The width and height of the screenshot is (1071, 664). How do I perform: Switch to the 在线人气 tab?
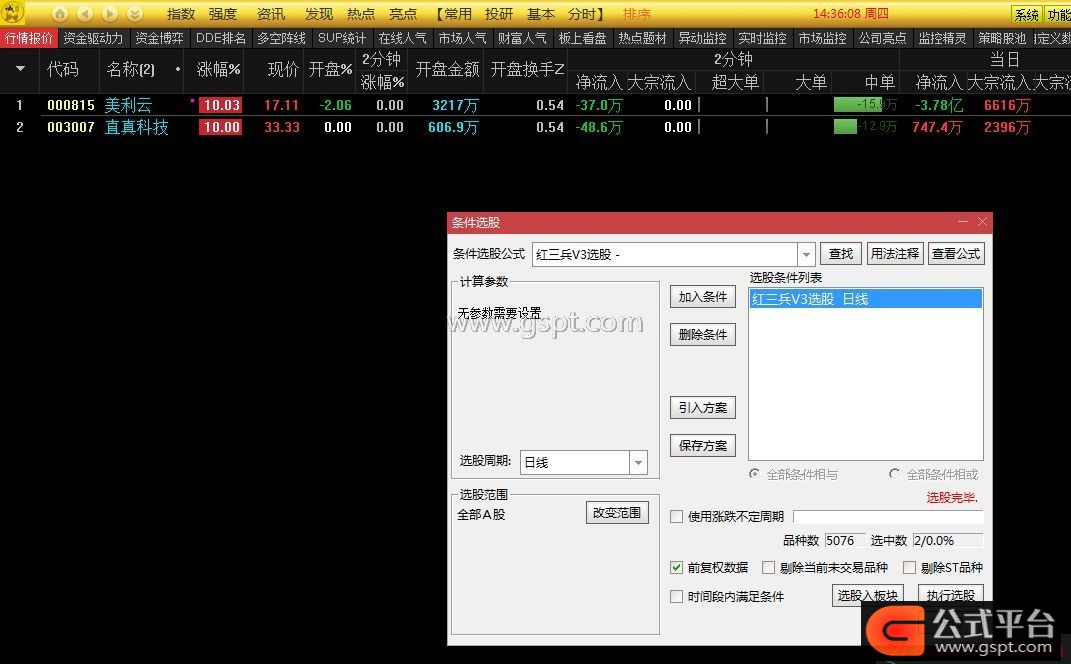pos(402,38)
